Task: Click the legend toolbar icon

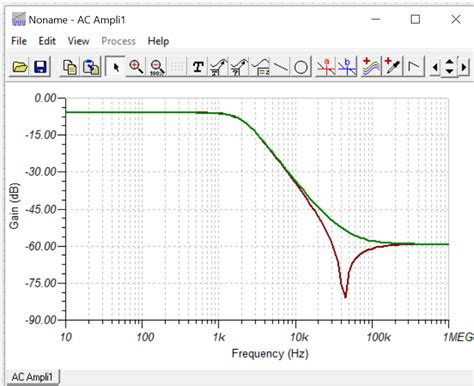Action: tap(260, 67)
